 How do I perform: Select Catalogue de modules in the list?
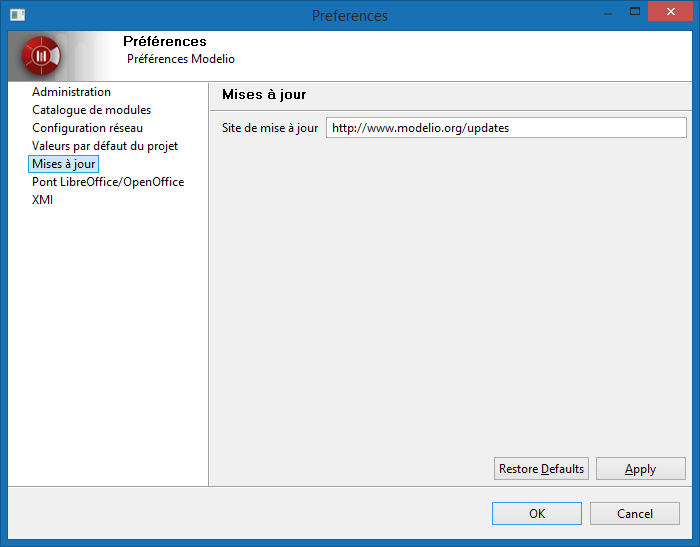click(92, 110)
